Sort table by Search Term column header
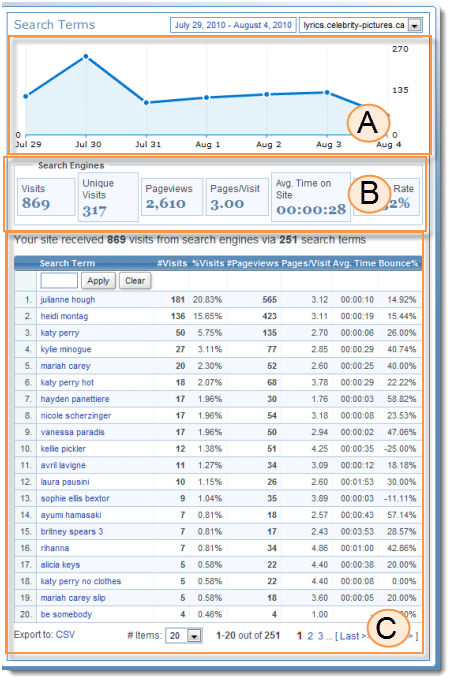The image size is (454, 684). [x=67, y=263]
